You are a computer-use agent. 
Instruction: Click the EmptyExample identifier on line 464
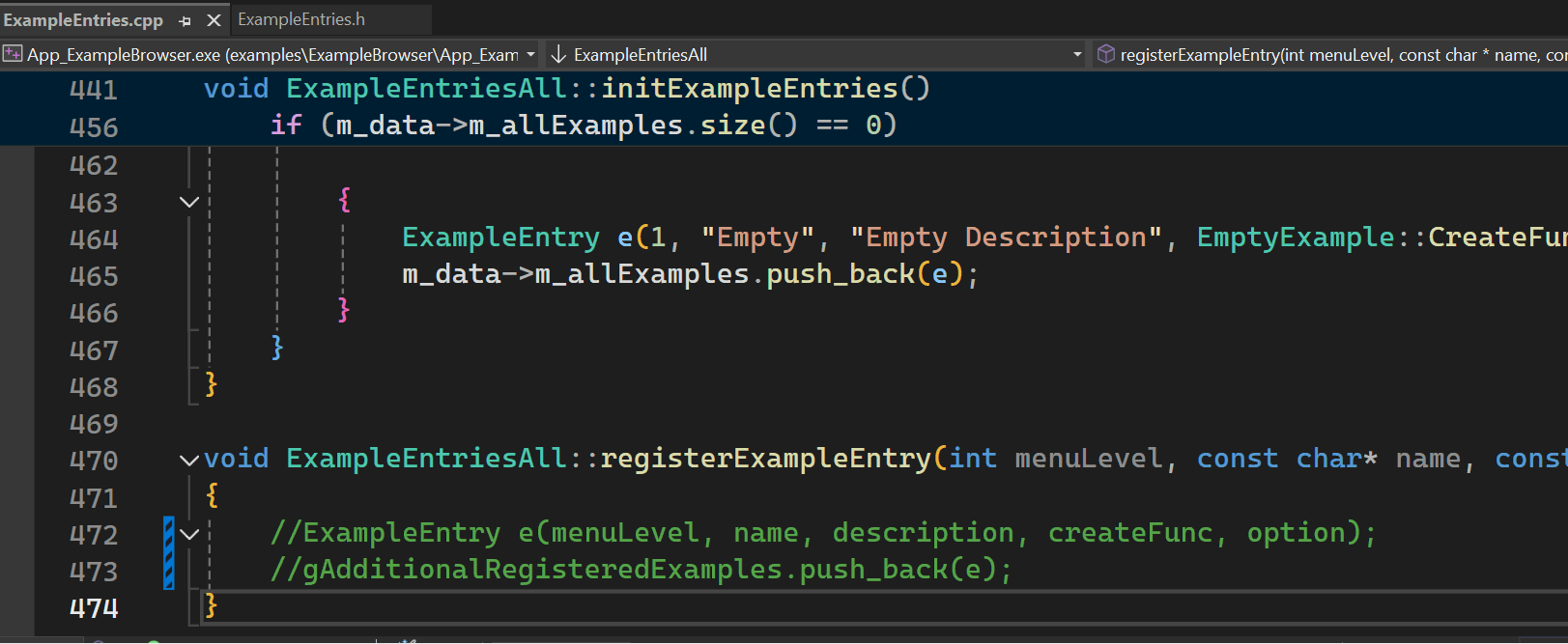pyautogui.click(x=1295, y=238)
